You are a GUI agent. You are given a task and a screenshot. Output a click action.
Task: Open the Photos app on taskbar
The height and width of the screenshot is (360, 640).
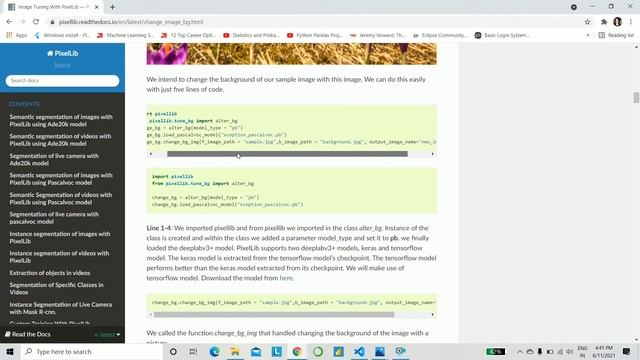coord(380,351)
